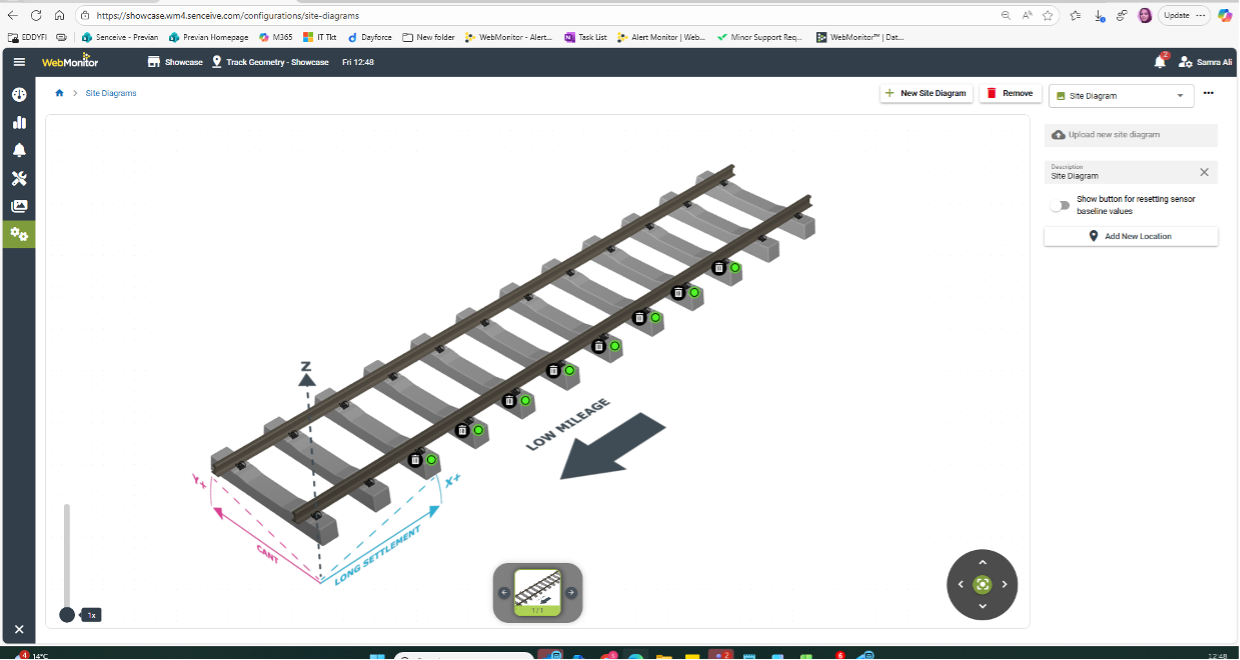Open the bar chart icon in sidebar
This screenshot has height=660, width=1240.
click(18, 122)
